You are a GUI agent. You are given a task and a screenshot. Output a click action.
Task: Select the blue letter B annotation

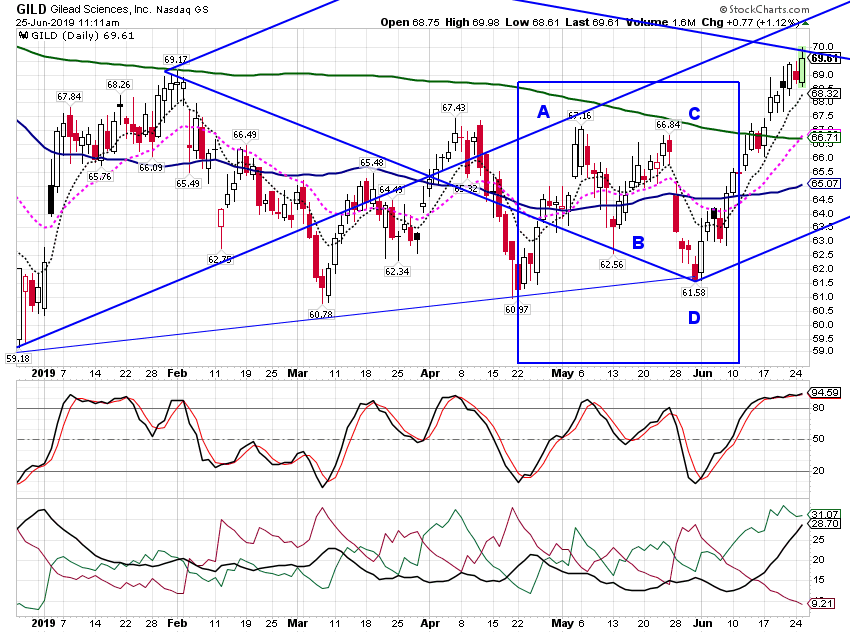coord(638,243)
